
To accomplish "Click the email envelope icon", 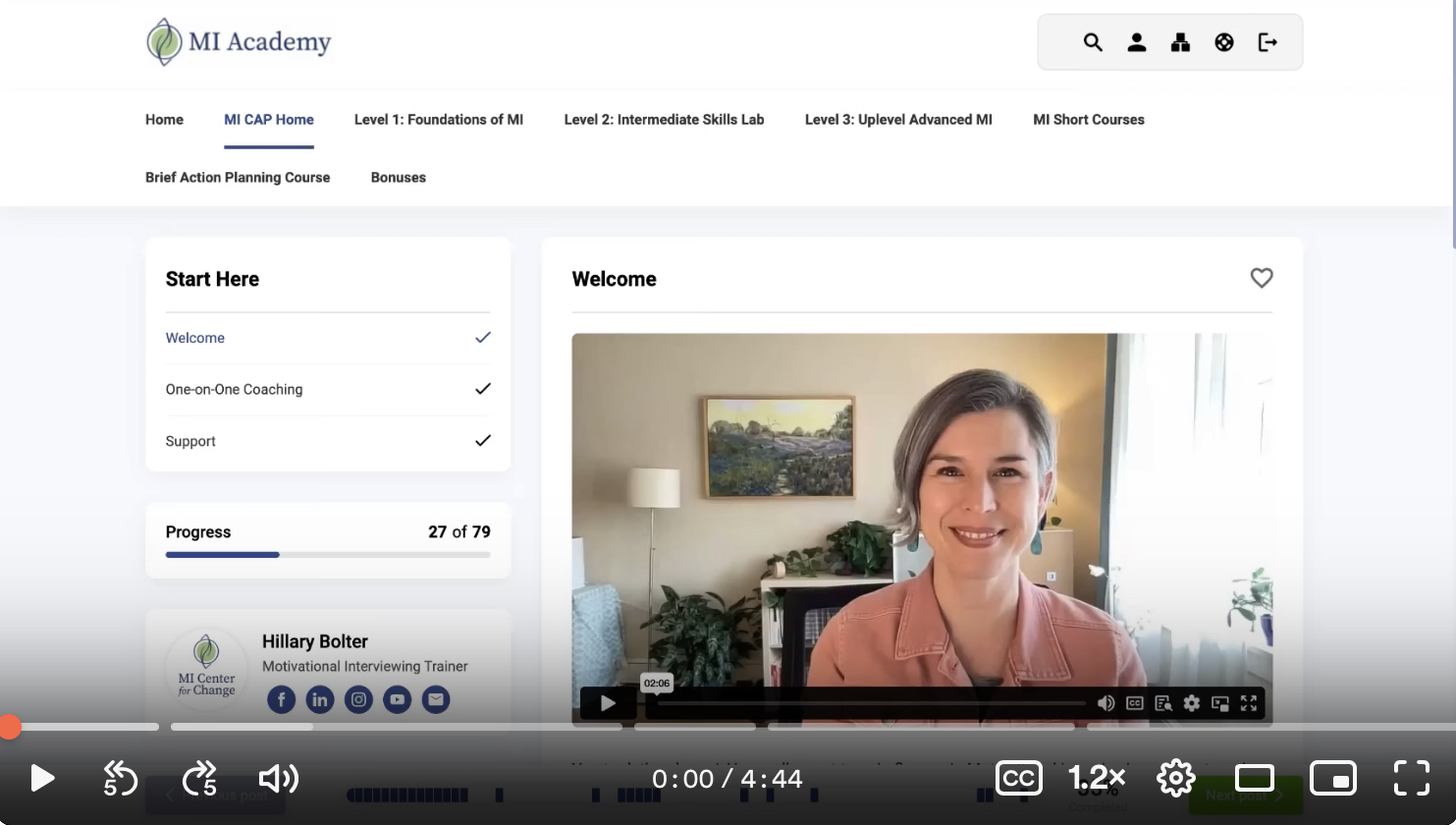I will (436, 699).
